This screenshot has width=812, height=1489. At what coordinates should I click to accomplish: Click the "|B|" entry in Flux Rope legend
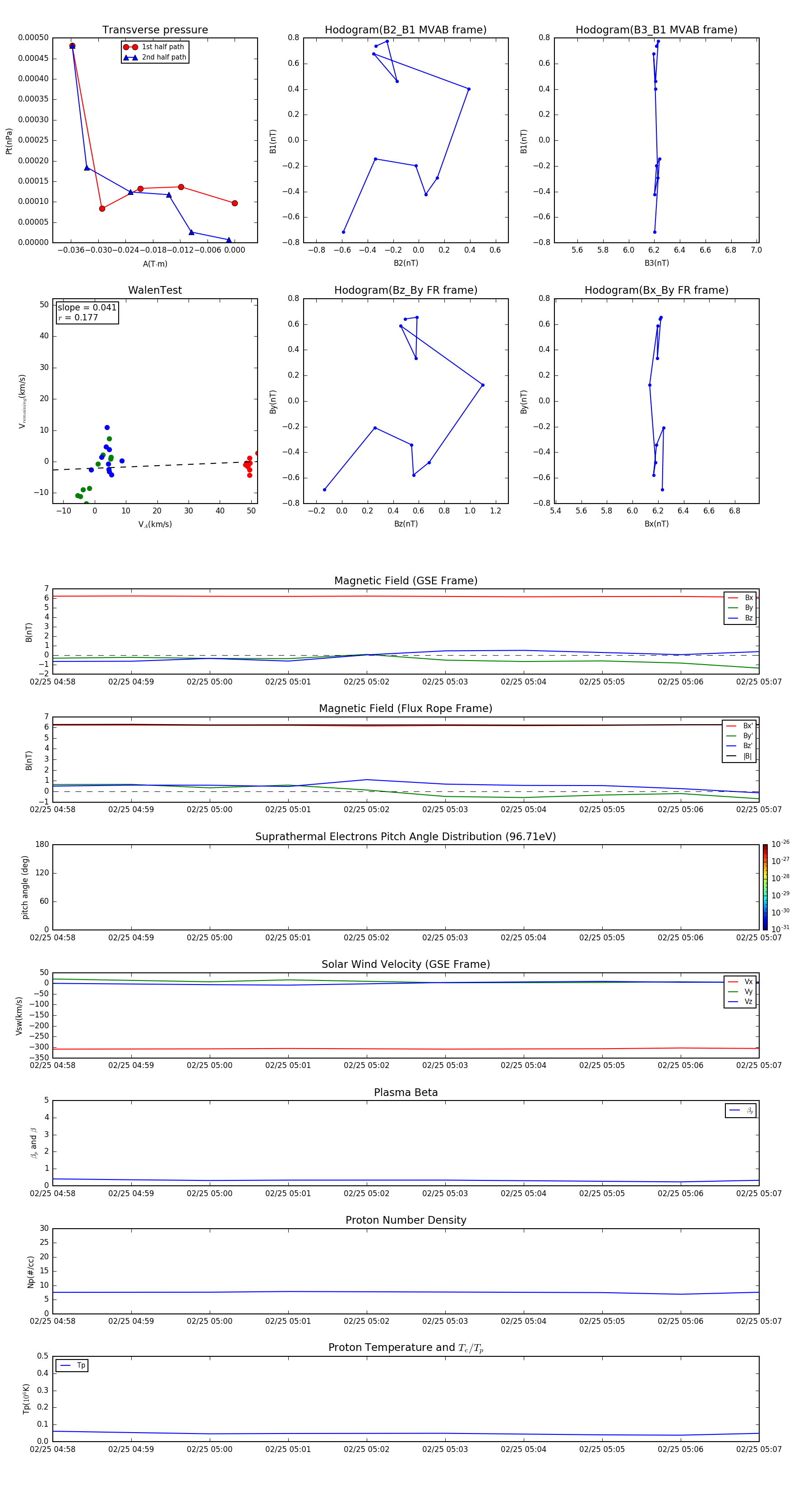point(739,756)
